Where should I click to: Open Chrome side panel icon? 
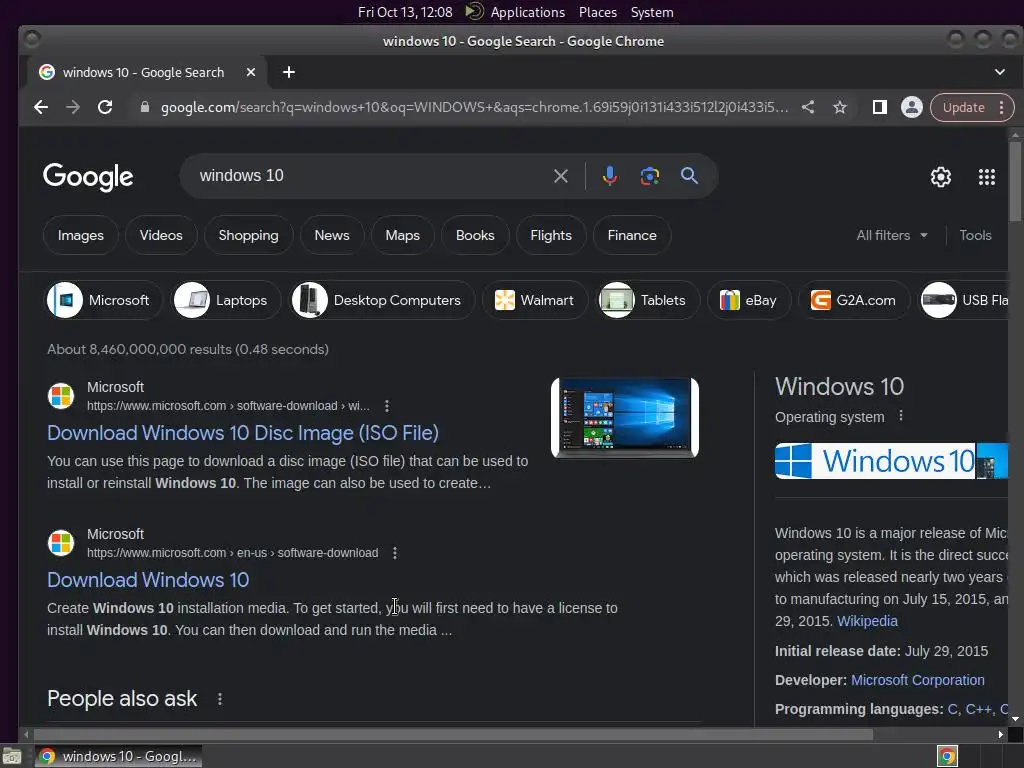(x=879, y=107)
